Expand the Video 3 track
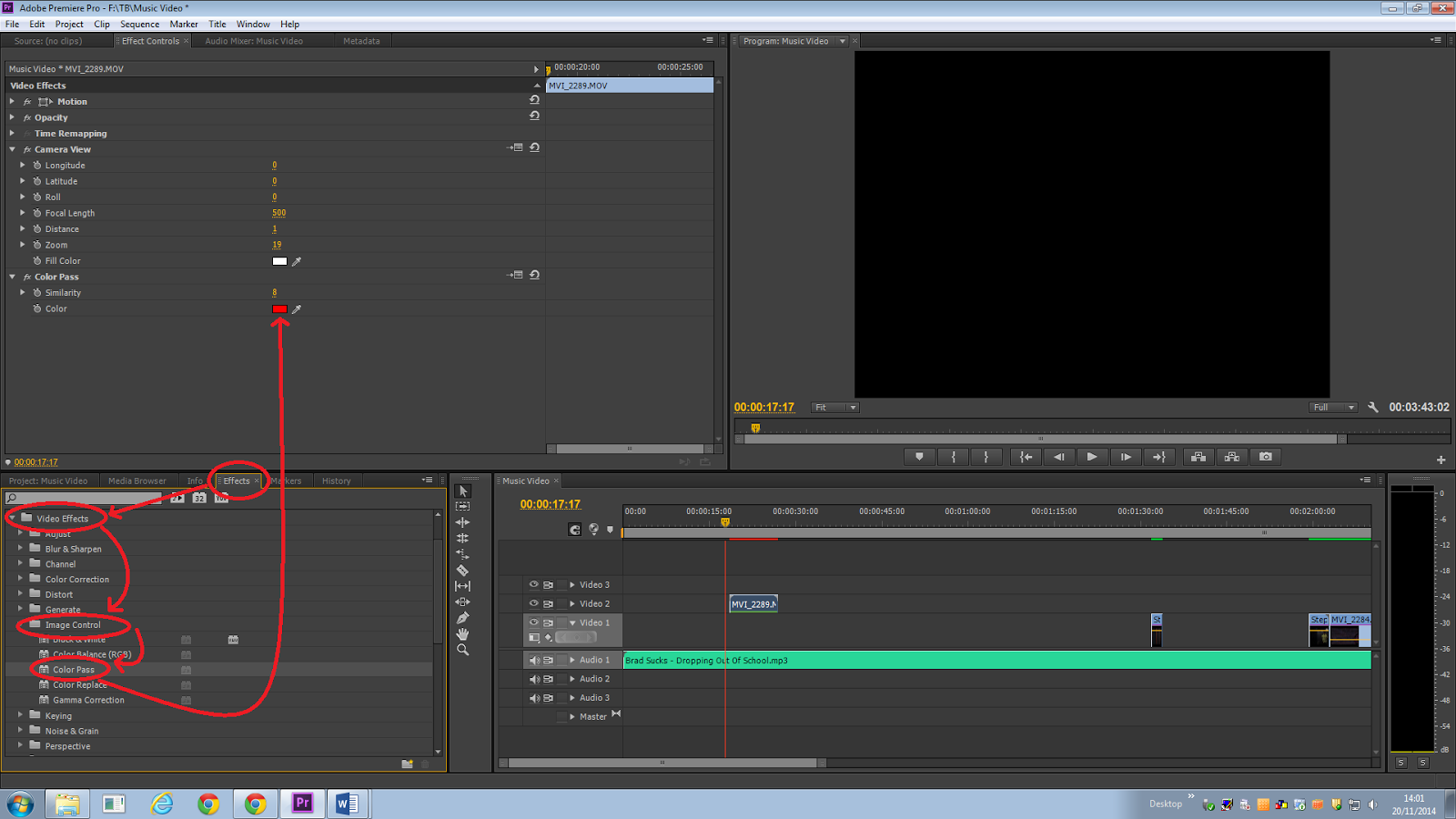The image size is (1456, 819). pos(572,585)
